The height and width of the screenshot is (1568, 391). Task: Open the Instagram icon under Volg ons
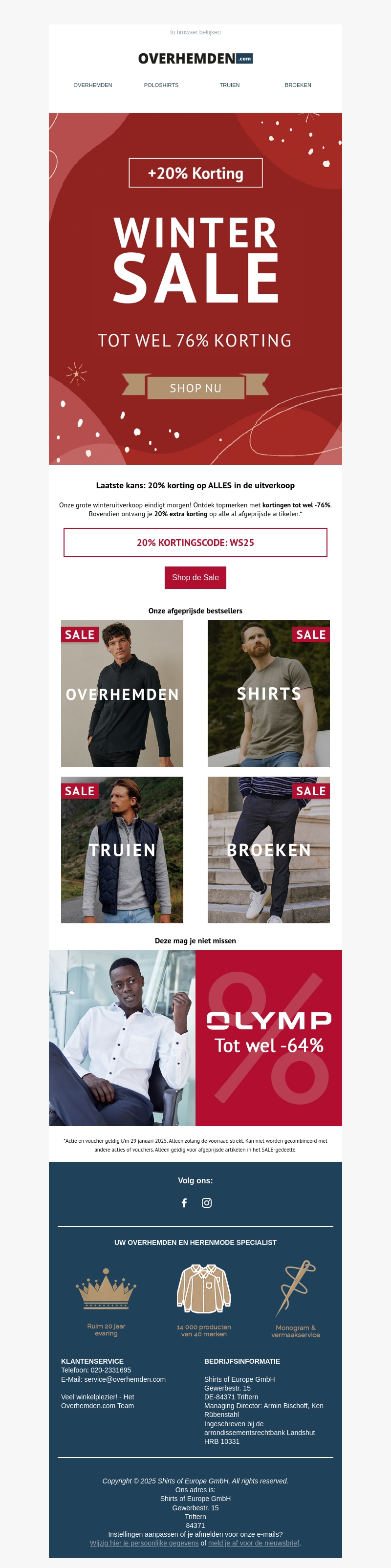pyautogui.click(x=206, y=1203)
